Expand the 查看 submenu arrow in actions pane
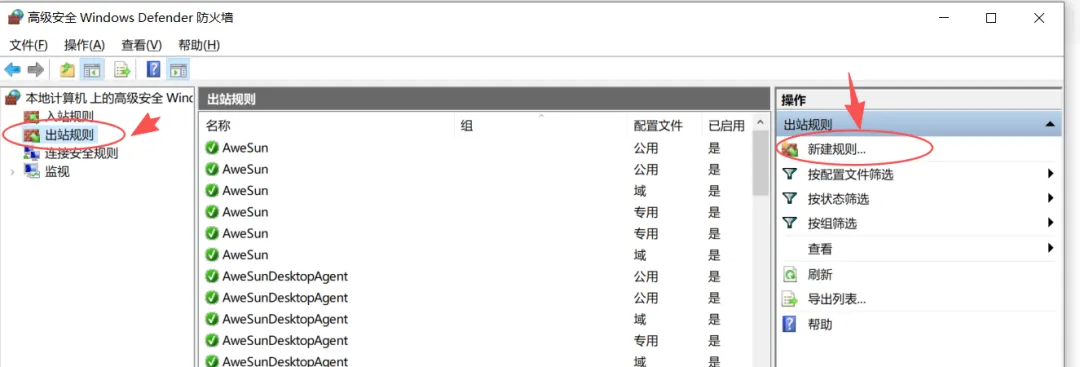 point(1051,248)
